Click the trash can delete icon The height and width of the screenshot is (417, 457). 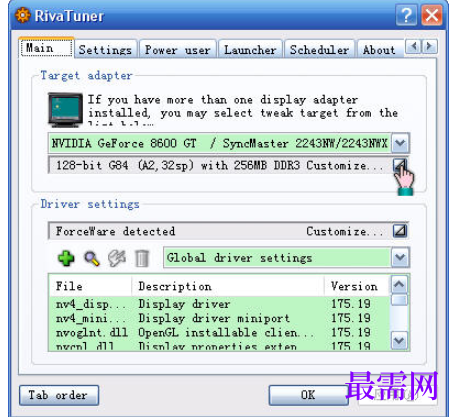pos(142,259)
